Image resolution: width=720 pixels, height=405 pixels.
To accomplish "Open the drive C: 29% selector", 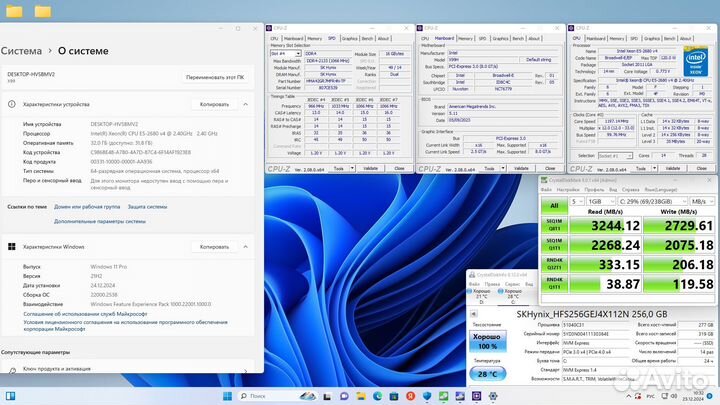I will [x=652, y=201].
